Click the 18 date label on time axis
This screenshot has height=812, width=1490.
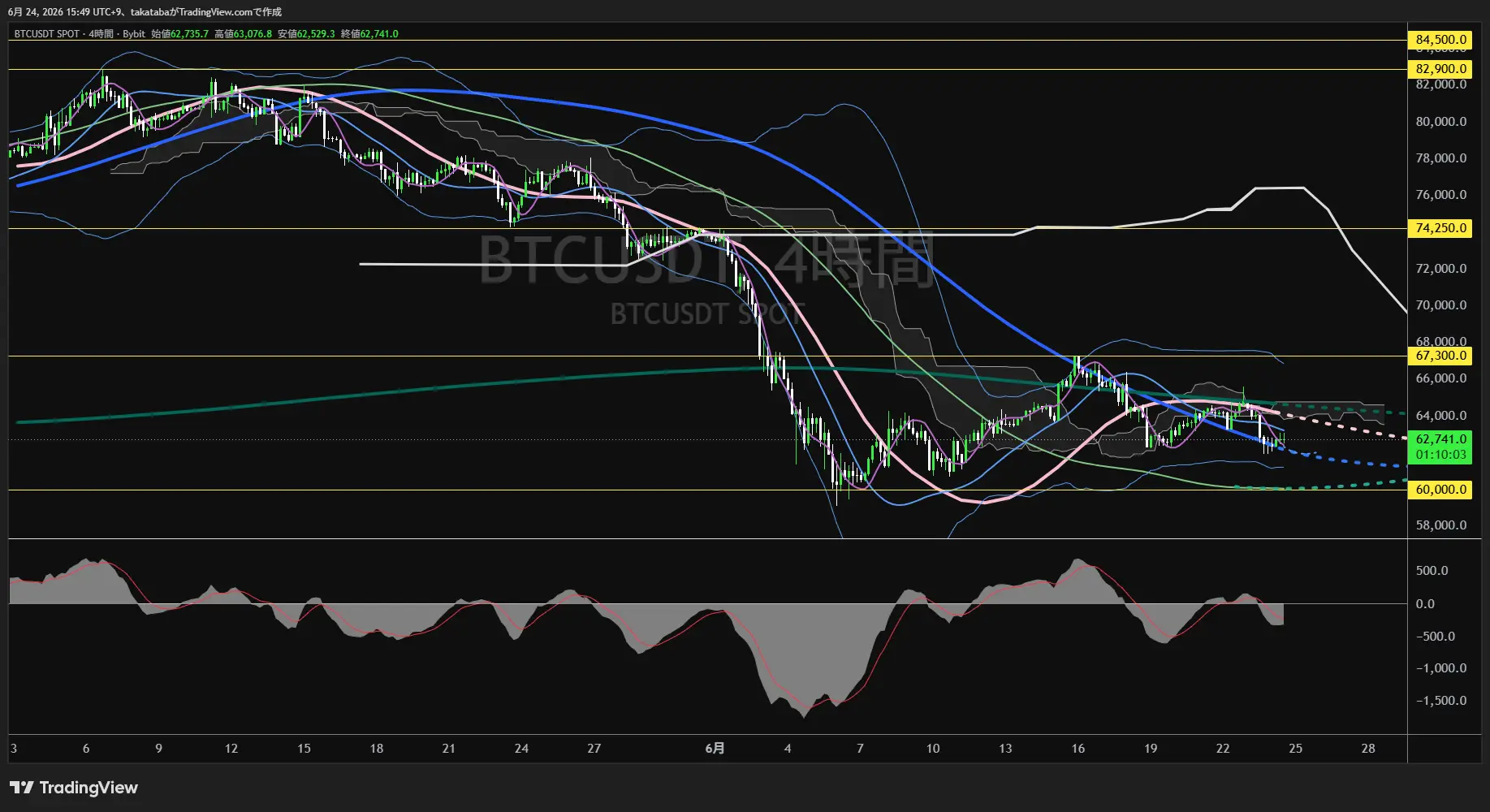pyautogui.click(x=377, y=749)
